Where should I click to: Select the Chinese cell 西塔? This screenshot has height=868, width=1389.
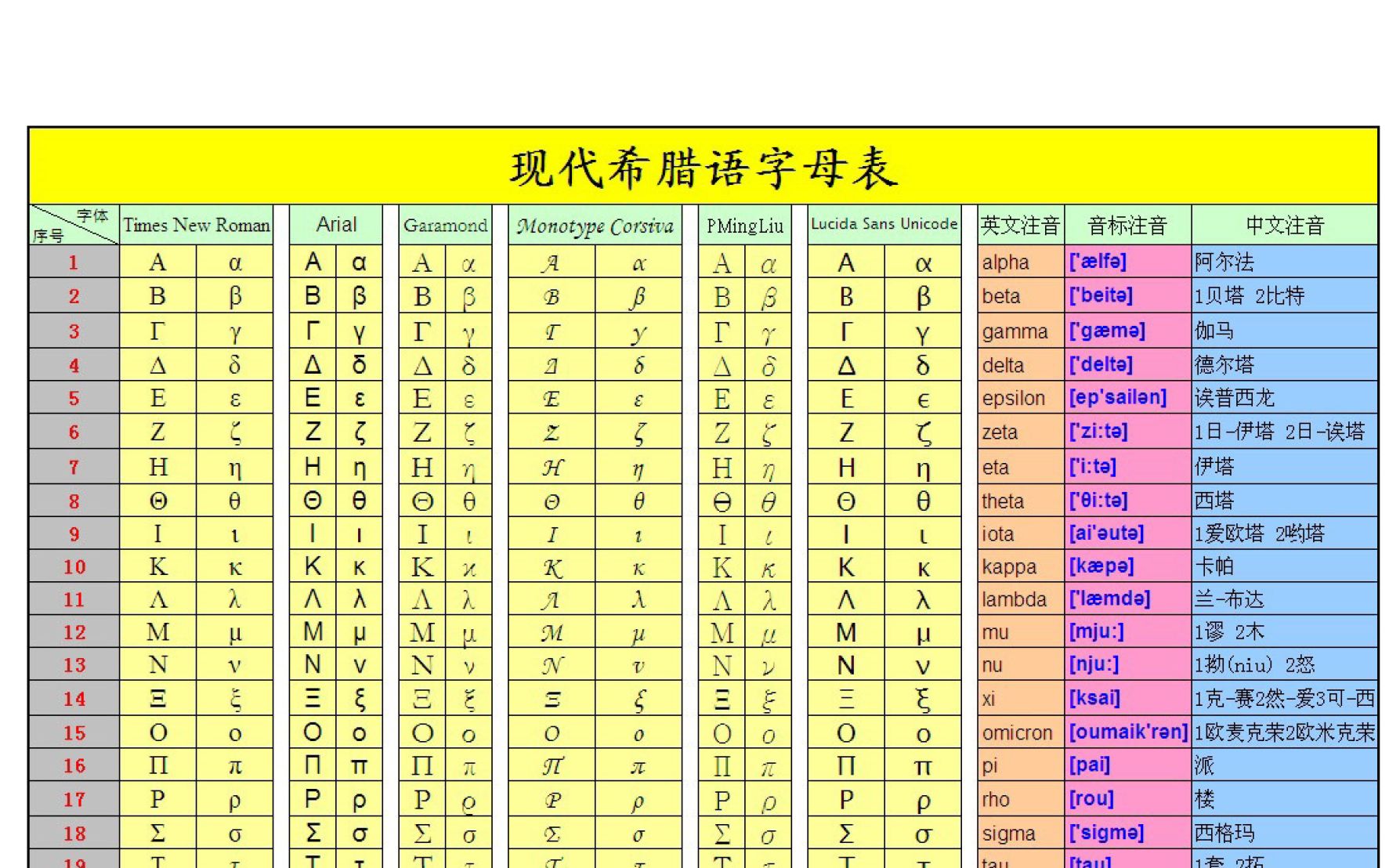coord(1285,501)
